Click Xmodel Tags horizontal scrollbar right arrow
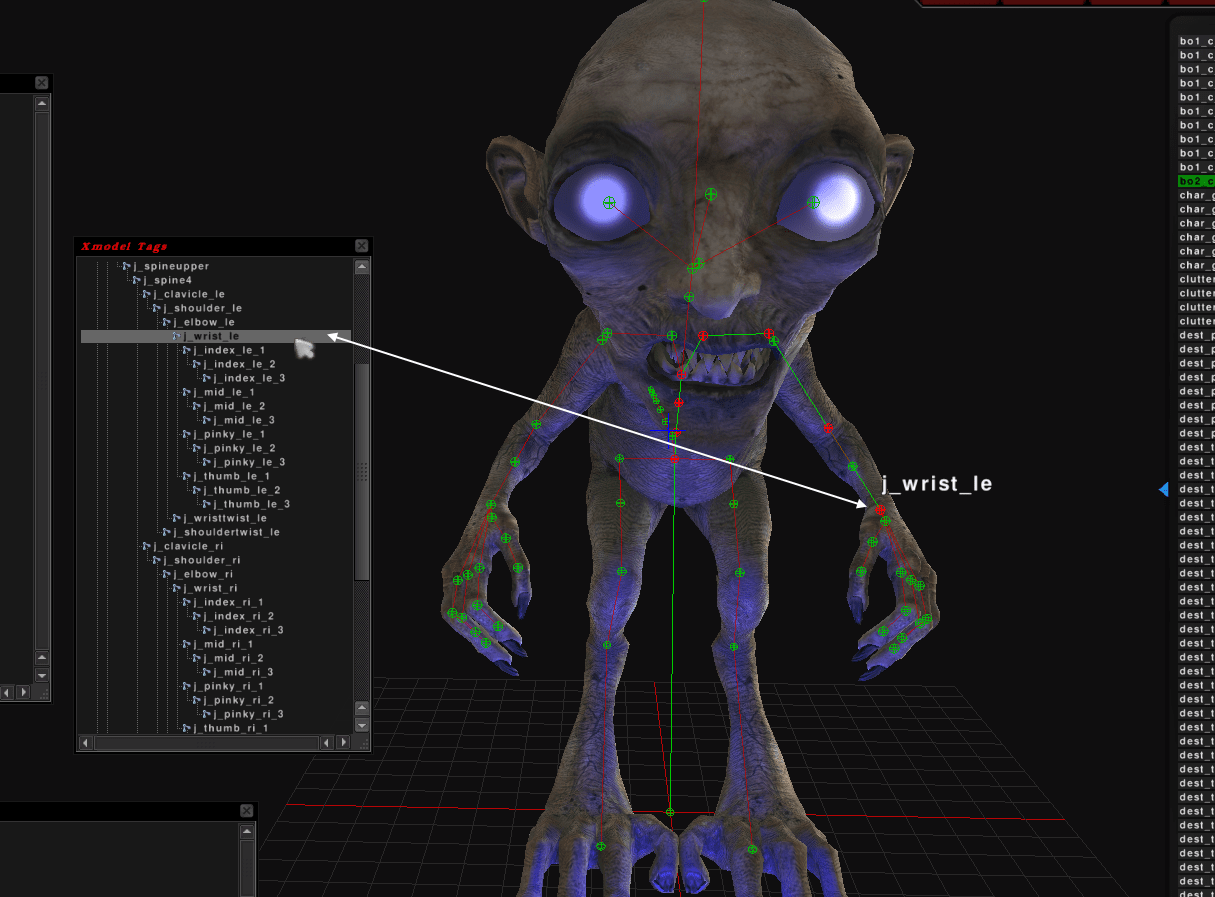Screen dimensions: 1215x897 343,744
